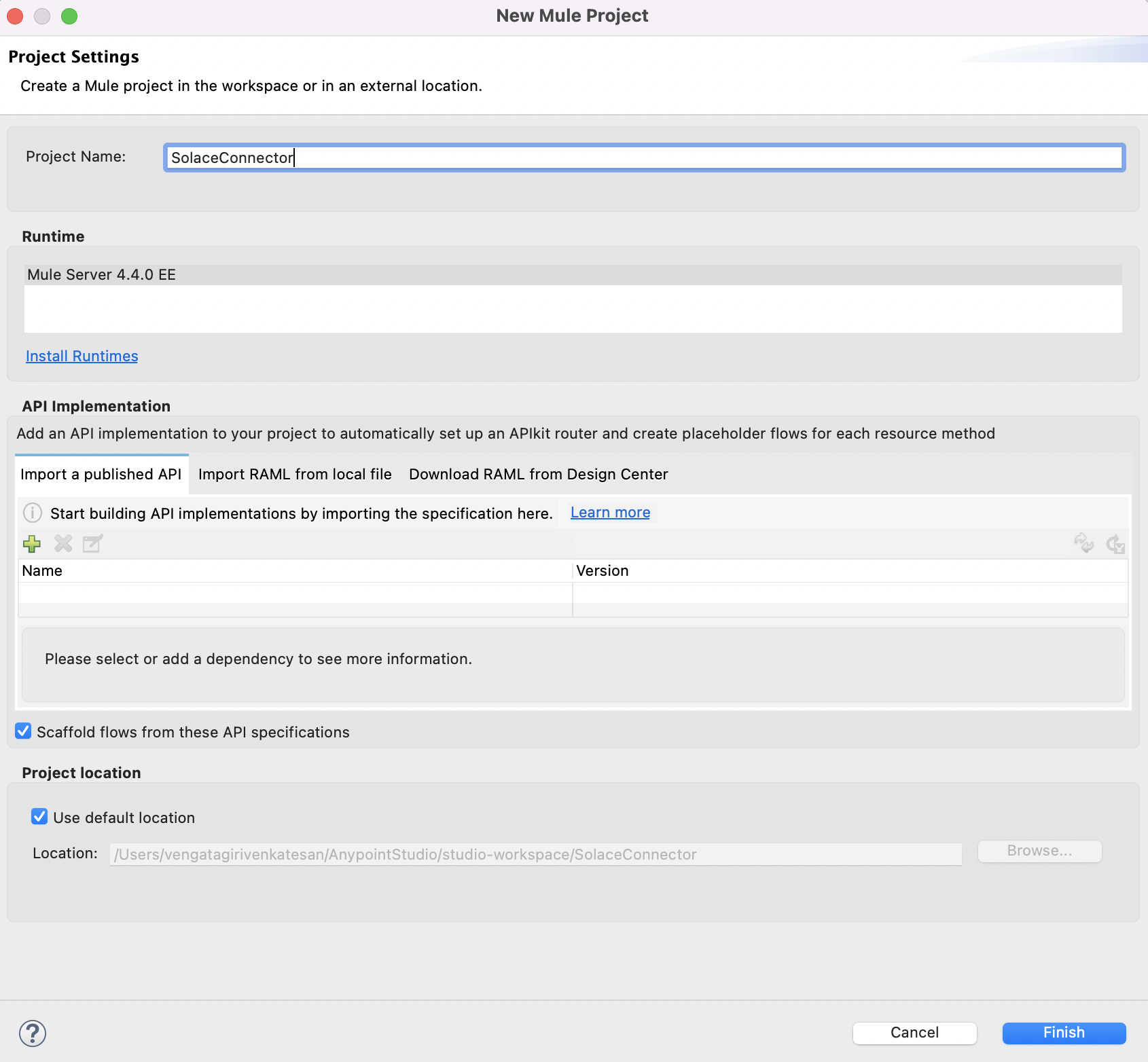Follow the Learn more link
Viewport: 1148px width, 1062px height.
click(610, 513)
